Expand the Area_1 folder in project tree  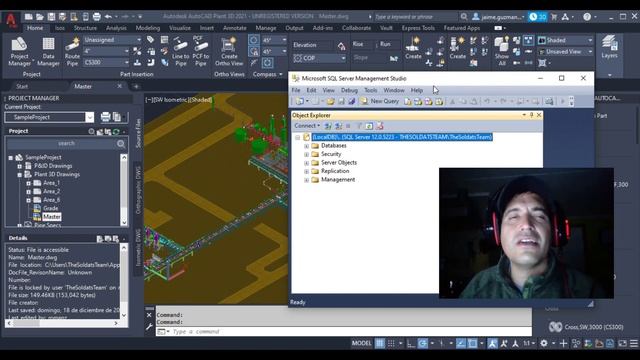pyautogui.click(x=28, y=183)
